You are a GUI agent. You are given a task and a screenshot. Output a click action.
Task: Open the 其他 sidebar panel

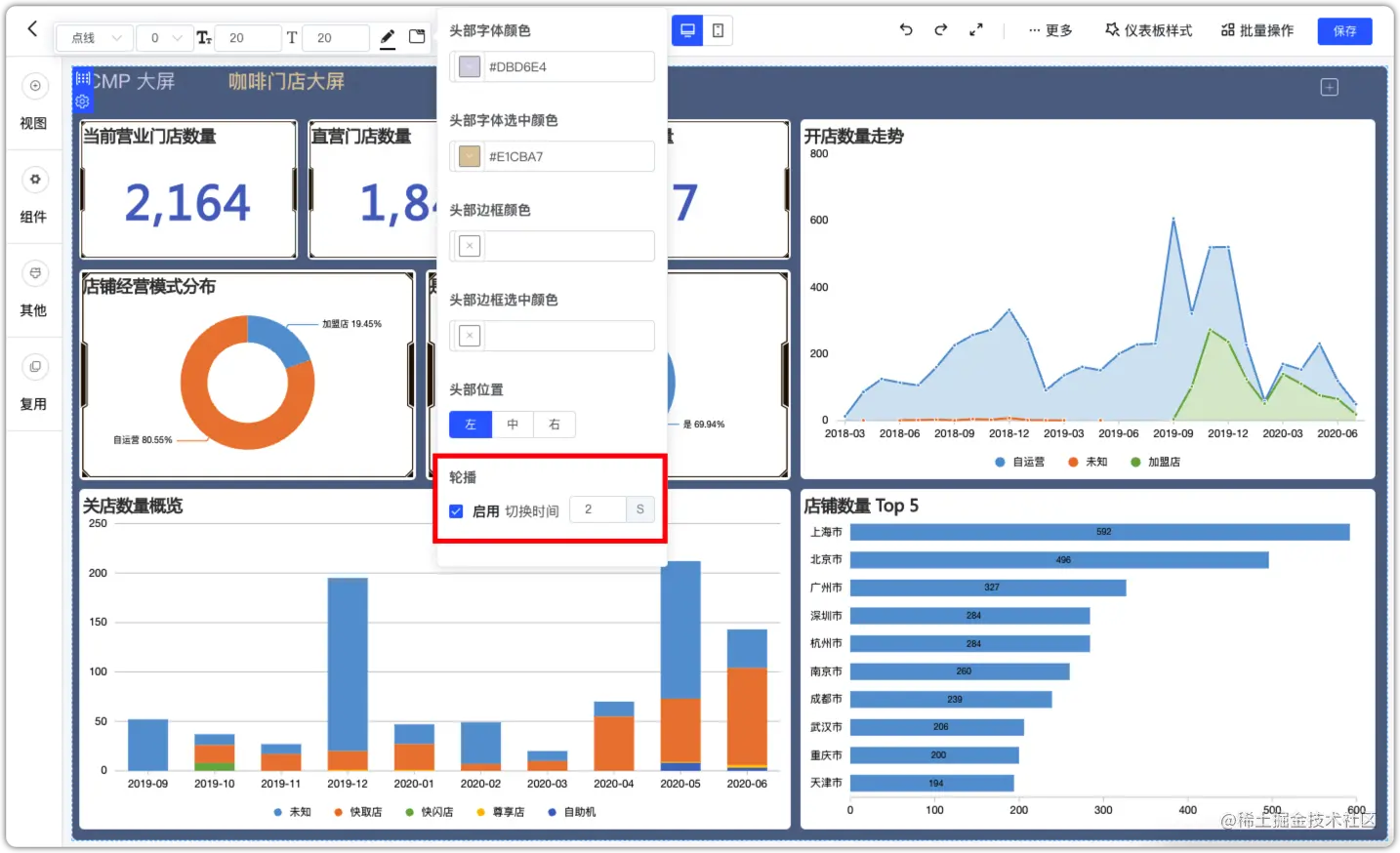pos(34,289)
